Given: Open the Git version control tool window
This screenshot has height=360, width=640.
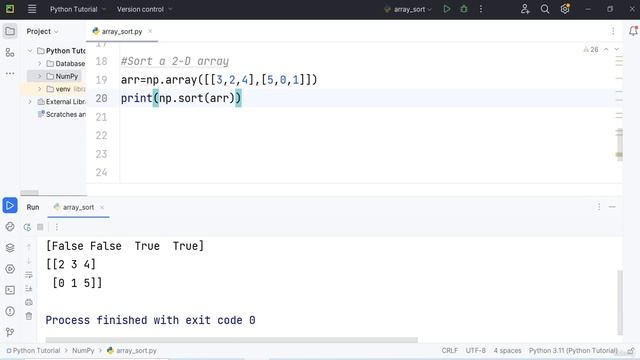Looking at the screenshot, I should point(10,332).
